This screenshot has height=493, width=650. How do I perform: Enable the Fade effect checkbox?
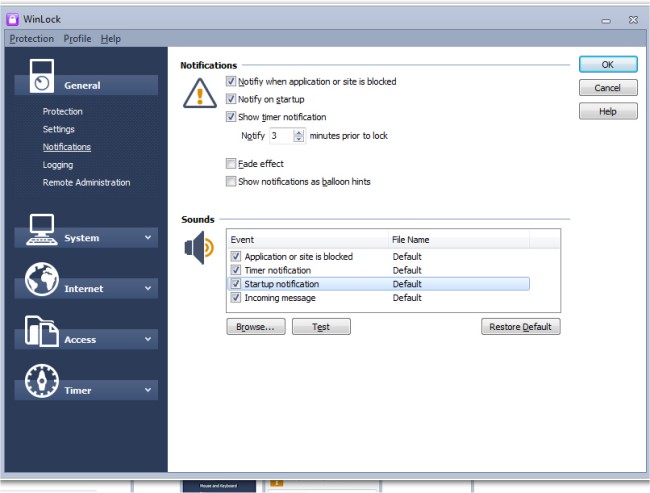pyautogui.click(x=231, y=163)
